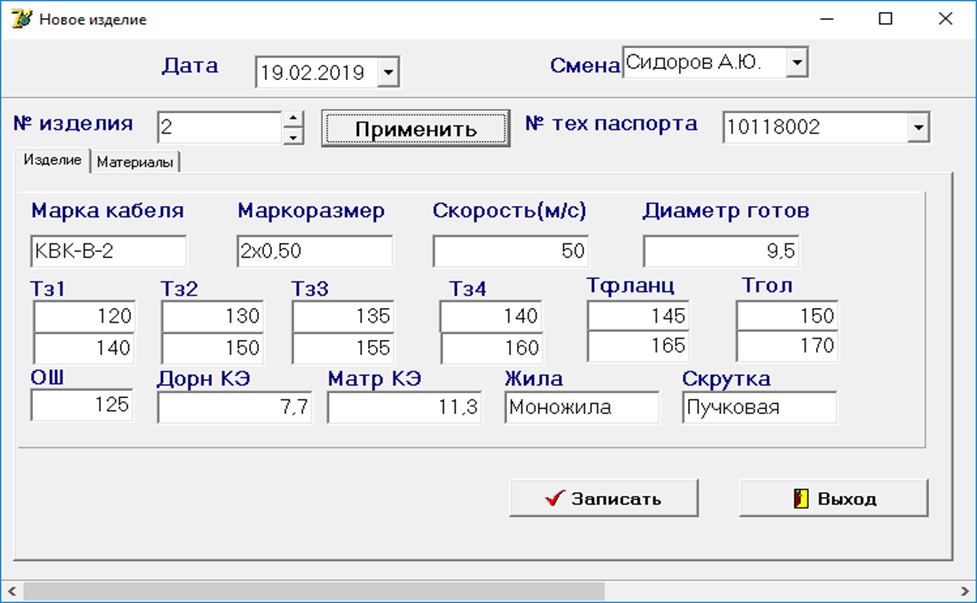Click the Тз1 upper field 120
The height and width of the screenshot is (603, 977).
point(83,316)
